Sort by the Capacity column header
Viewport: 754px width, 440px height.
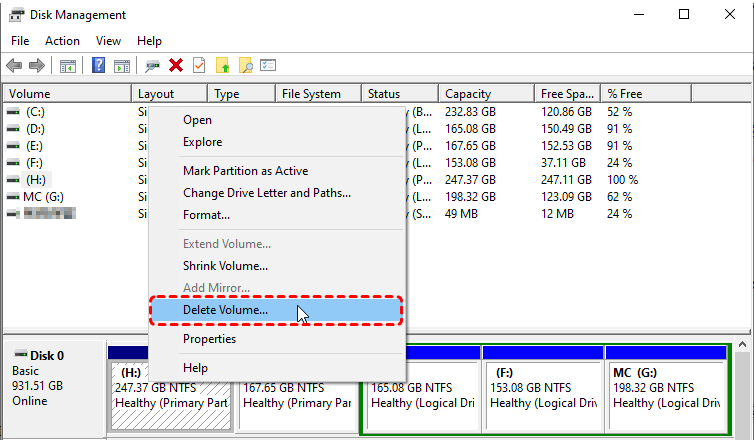[467, 94]
